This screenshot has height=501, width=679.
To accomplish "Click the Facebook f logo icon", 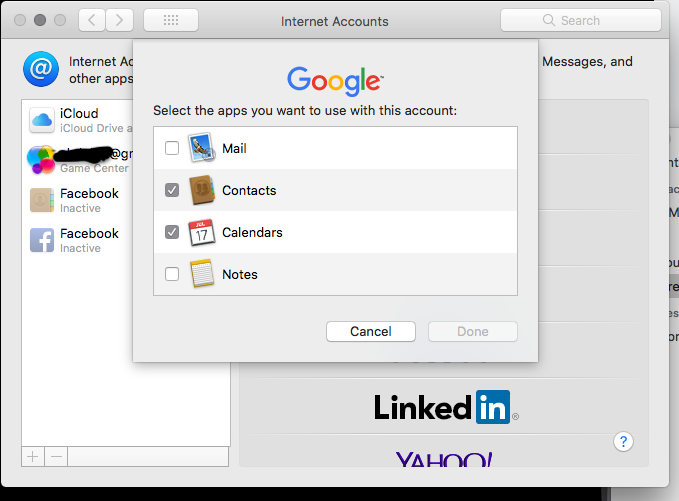I will coord(42,240).
